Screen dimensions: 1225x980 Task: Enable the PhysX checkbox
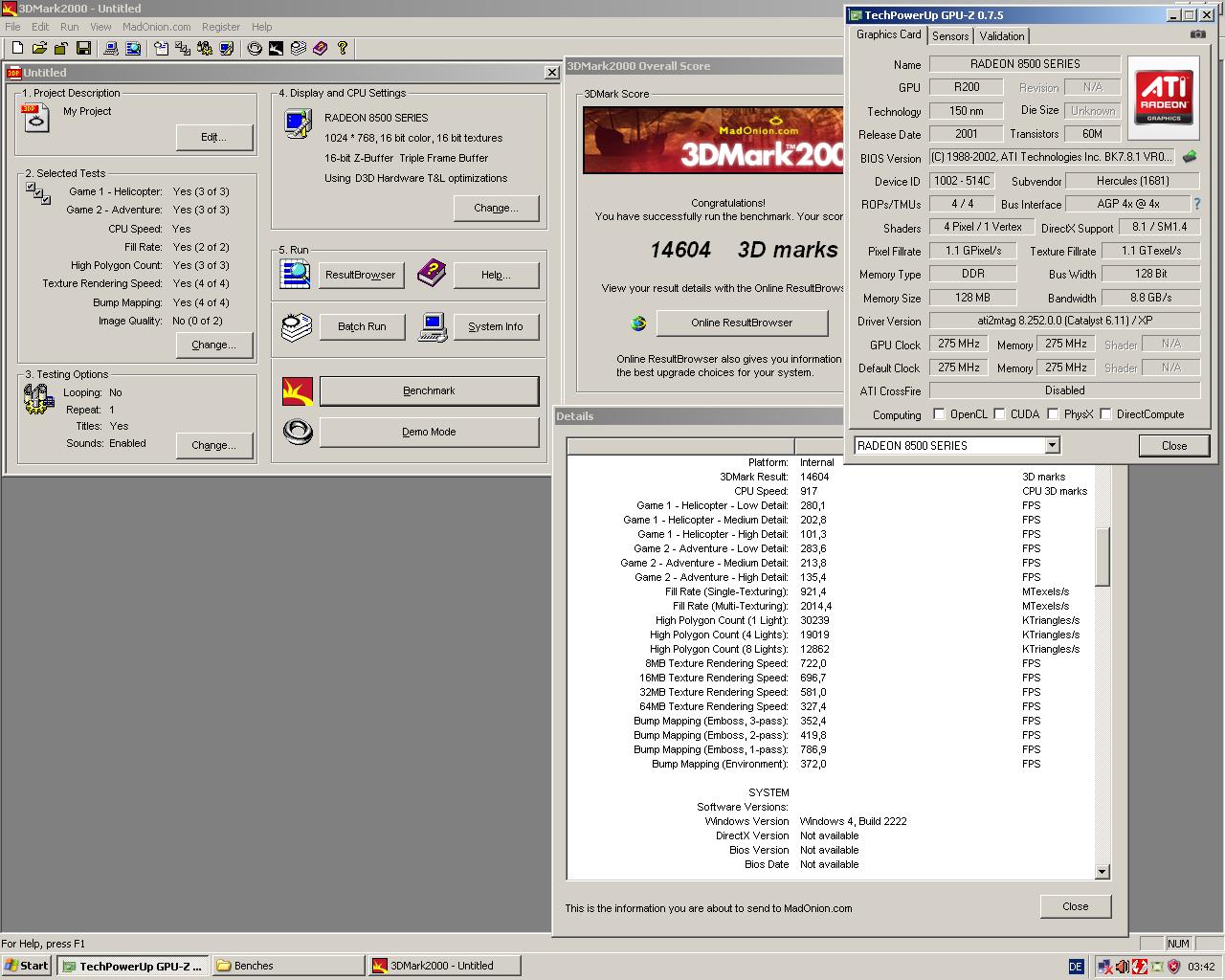[x=1053, y=414]
